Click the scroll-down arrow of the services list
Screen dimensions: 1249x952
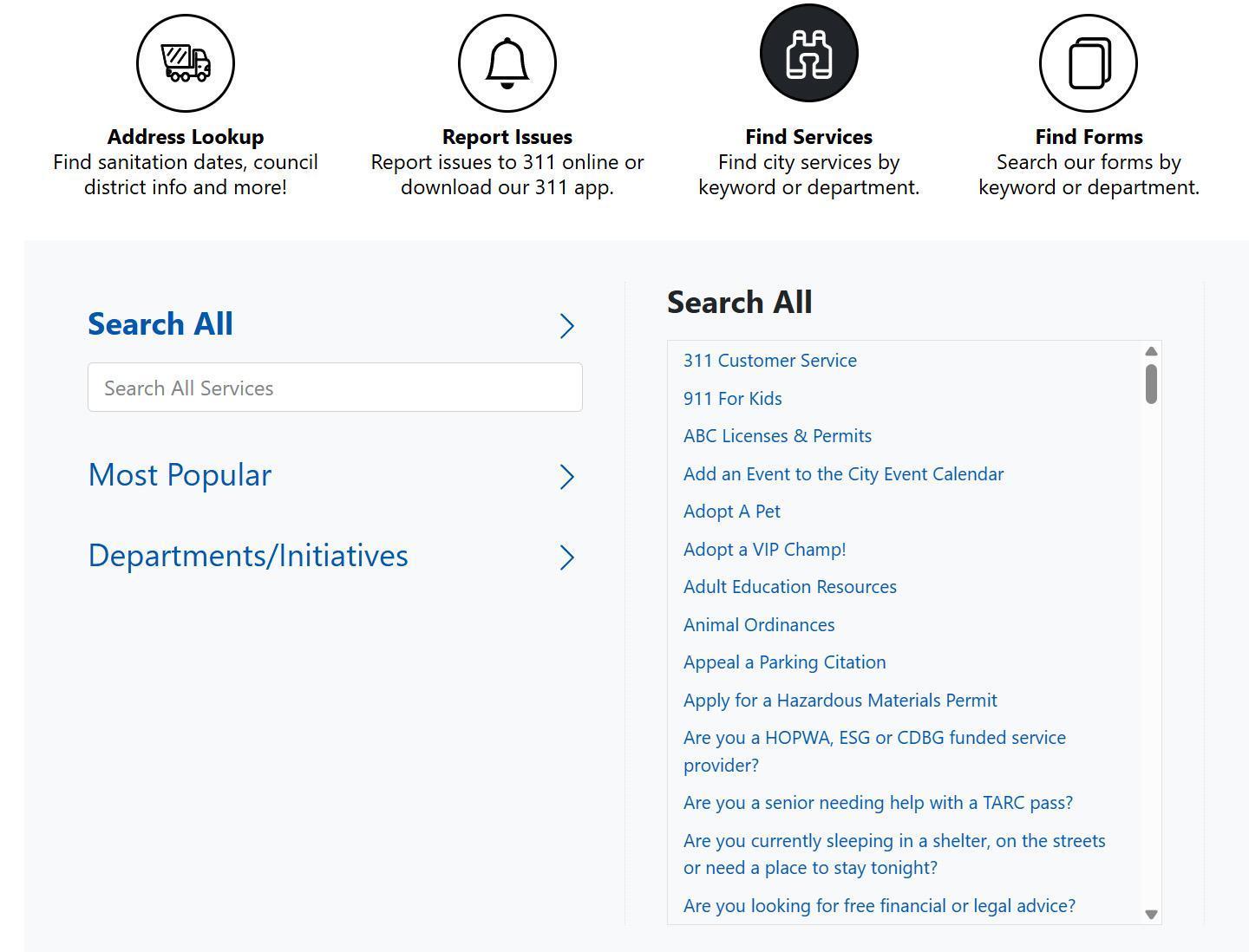(1151, 915)
